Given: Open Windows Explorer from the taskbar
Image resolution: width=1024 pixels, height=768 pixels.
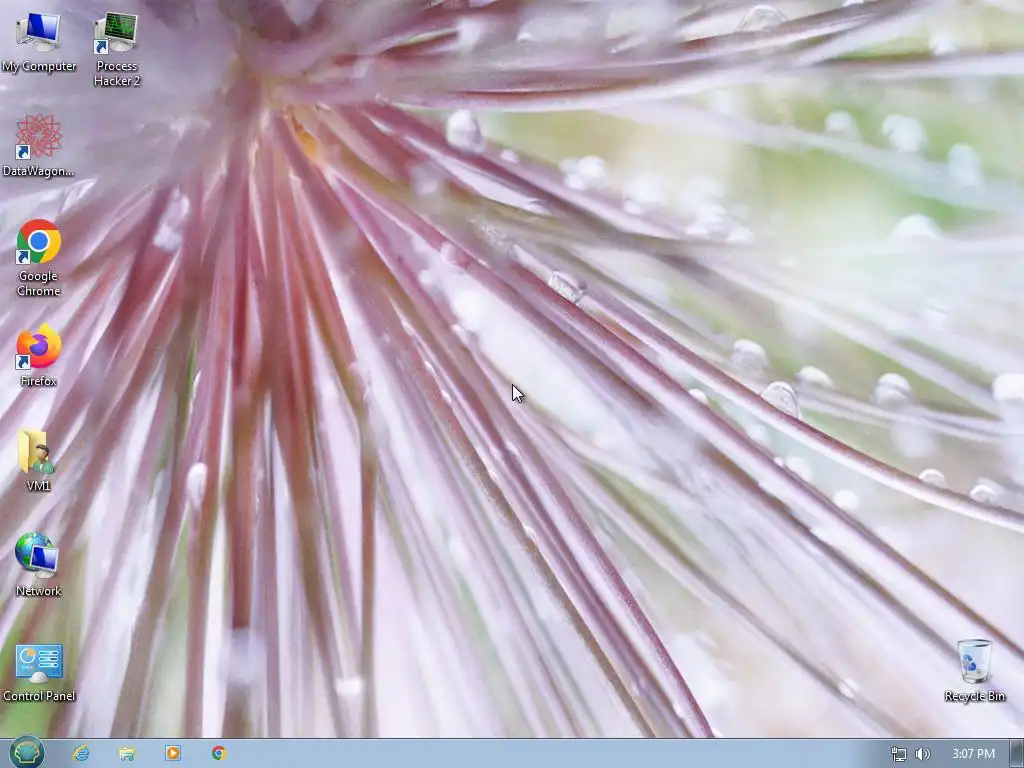Looking at the screenshot, I should pyautogui.click(x=127, y=754).
